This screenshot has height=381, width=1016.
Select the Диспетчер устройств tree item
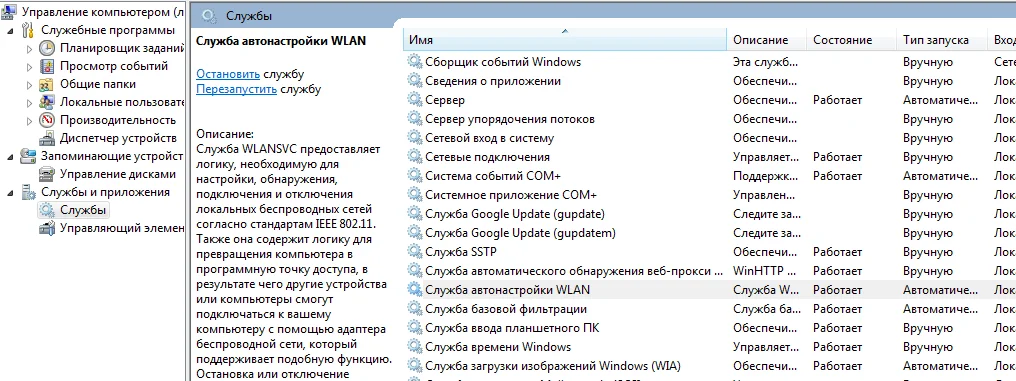pos(118,138)
